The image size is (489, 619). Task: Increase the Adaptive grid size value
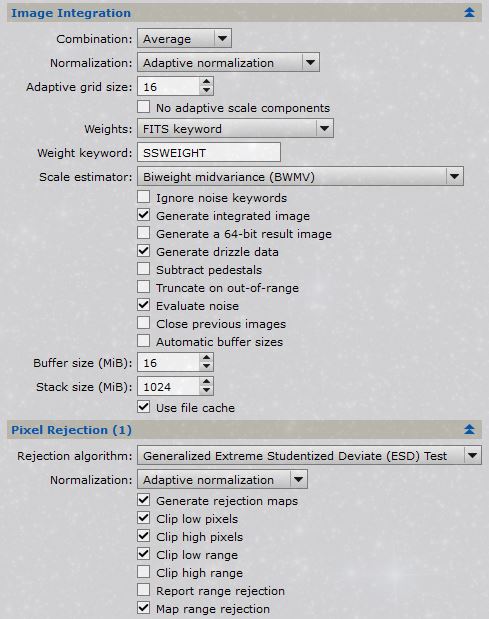pyautogui.click(x=206, y=82)
